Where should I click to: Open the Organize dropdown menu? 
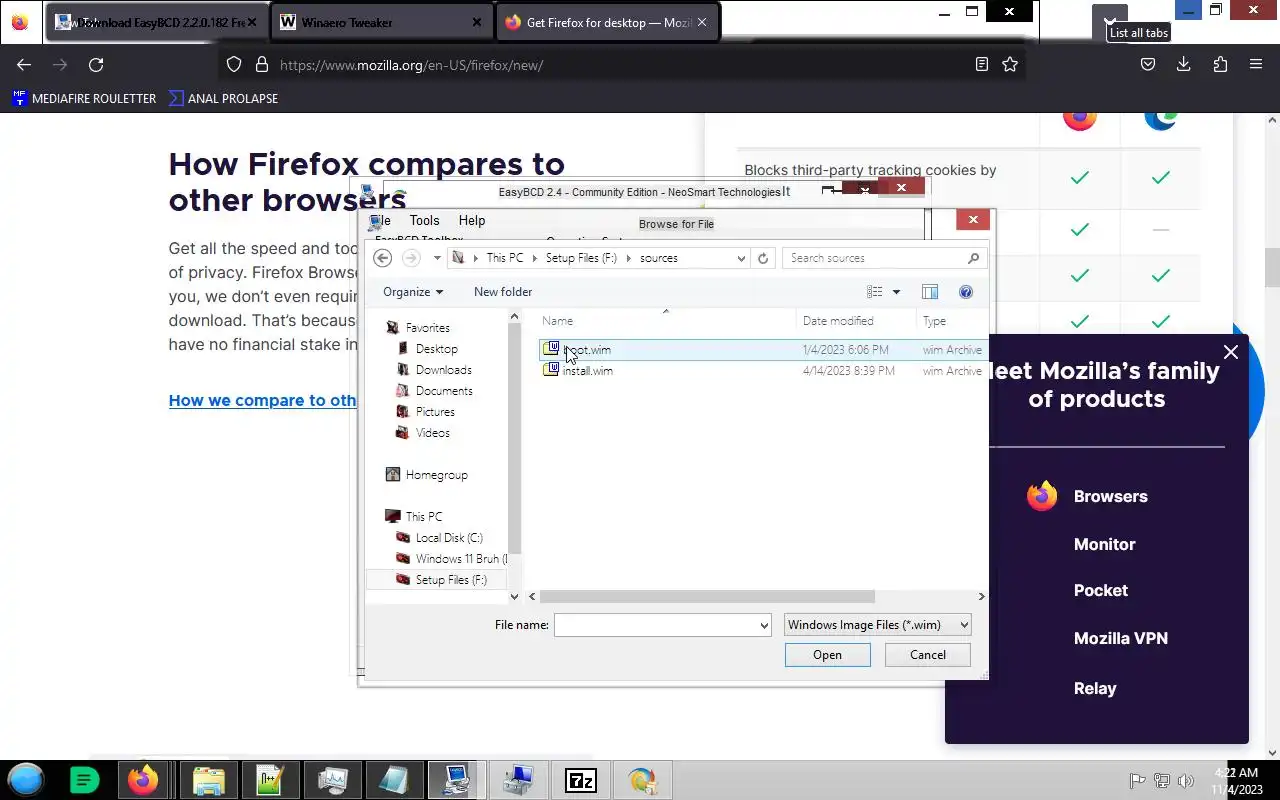tap(412, 292)
